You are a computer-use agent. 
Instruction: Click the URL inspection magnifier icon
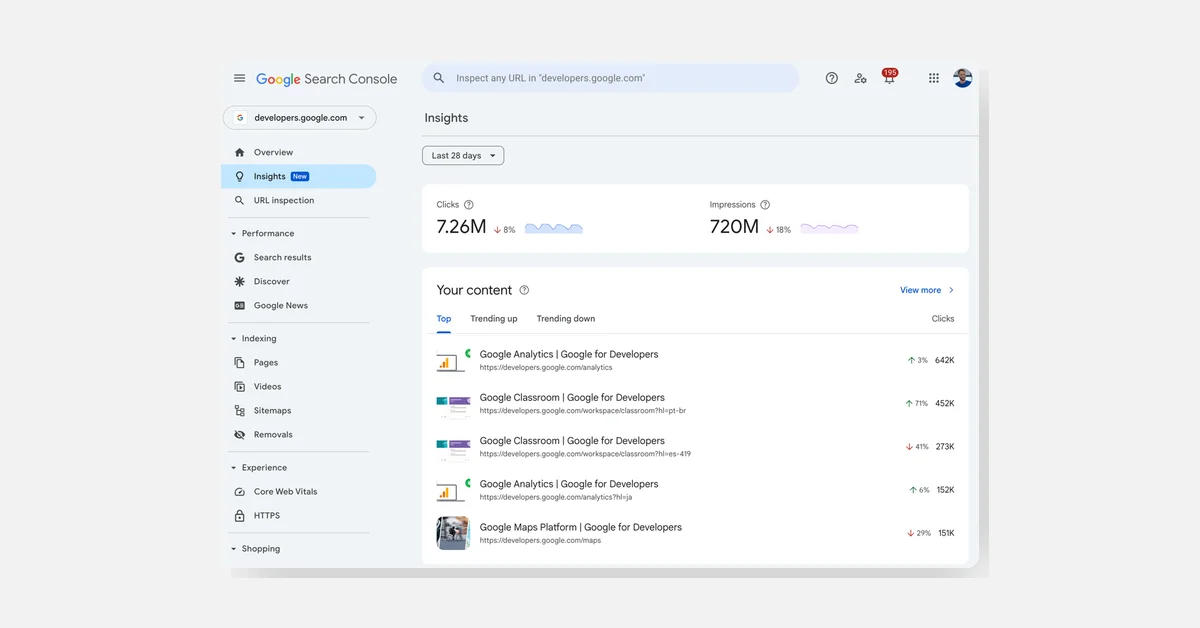point(239,200)
